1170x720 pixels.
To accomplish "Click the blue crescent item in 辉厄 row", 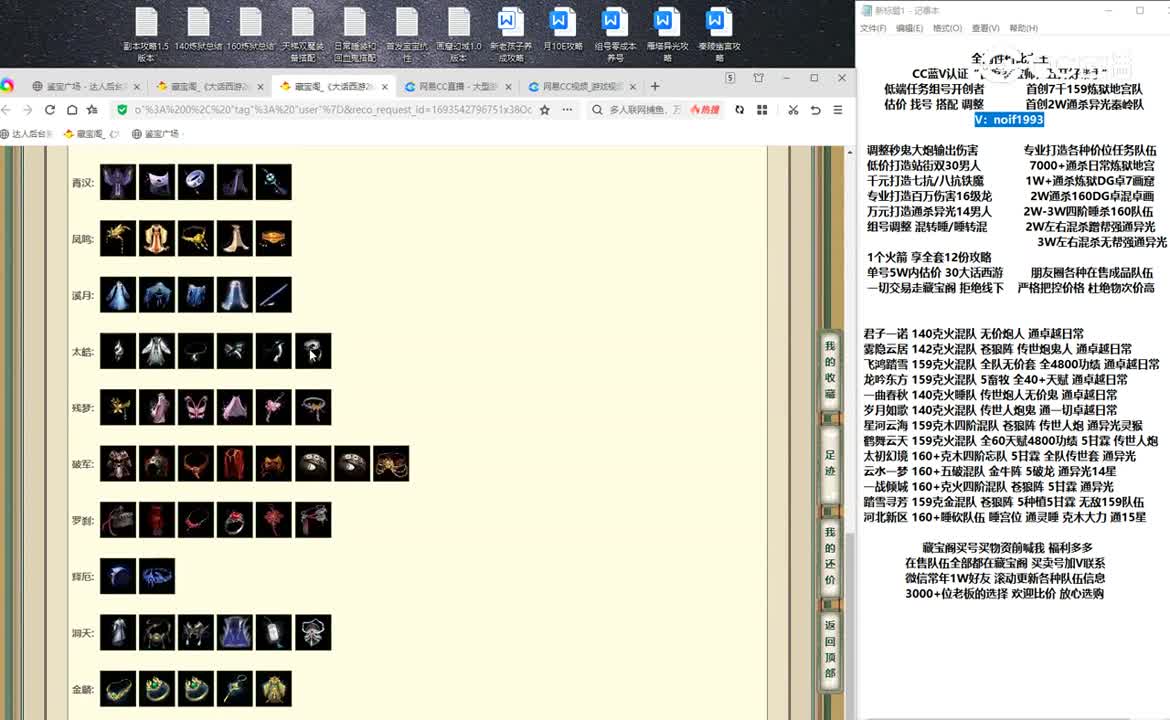I will pos(118,576).
